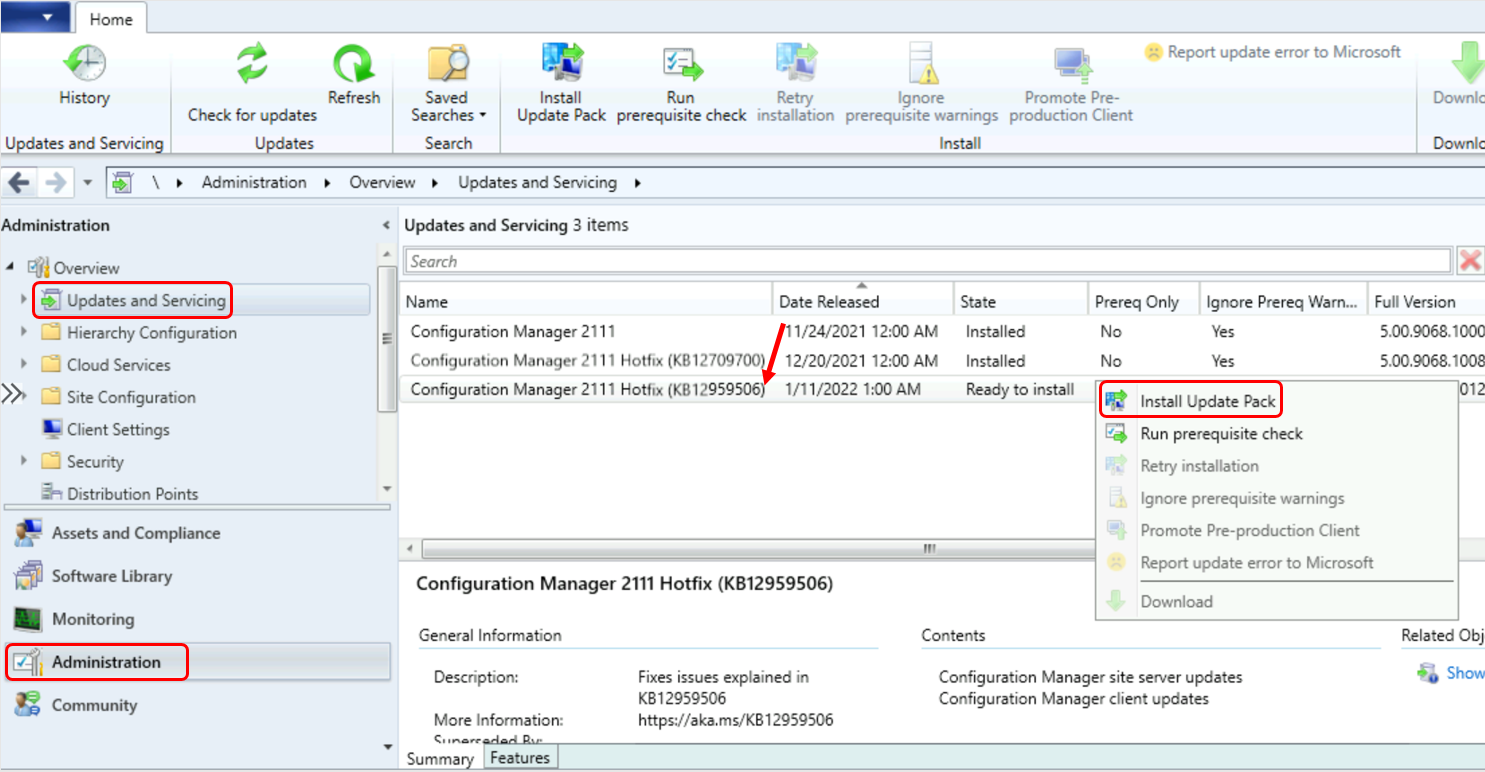Open the application menu dropdown button
Viewport: 1485px width, 772px height.
35,15
